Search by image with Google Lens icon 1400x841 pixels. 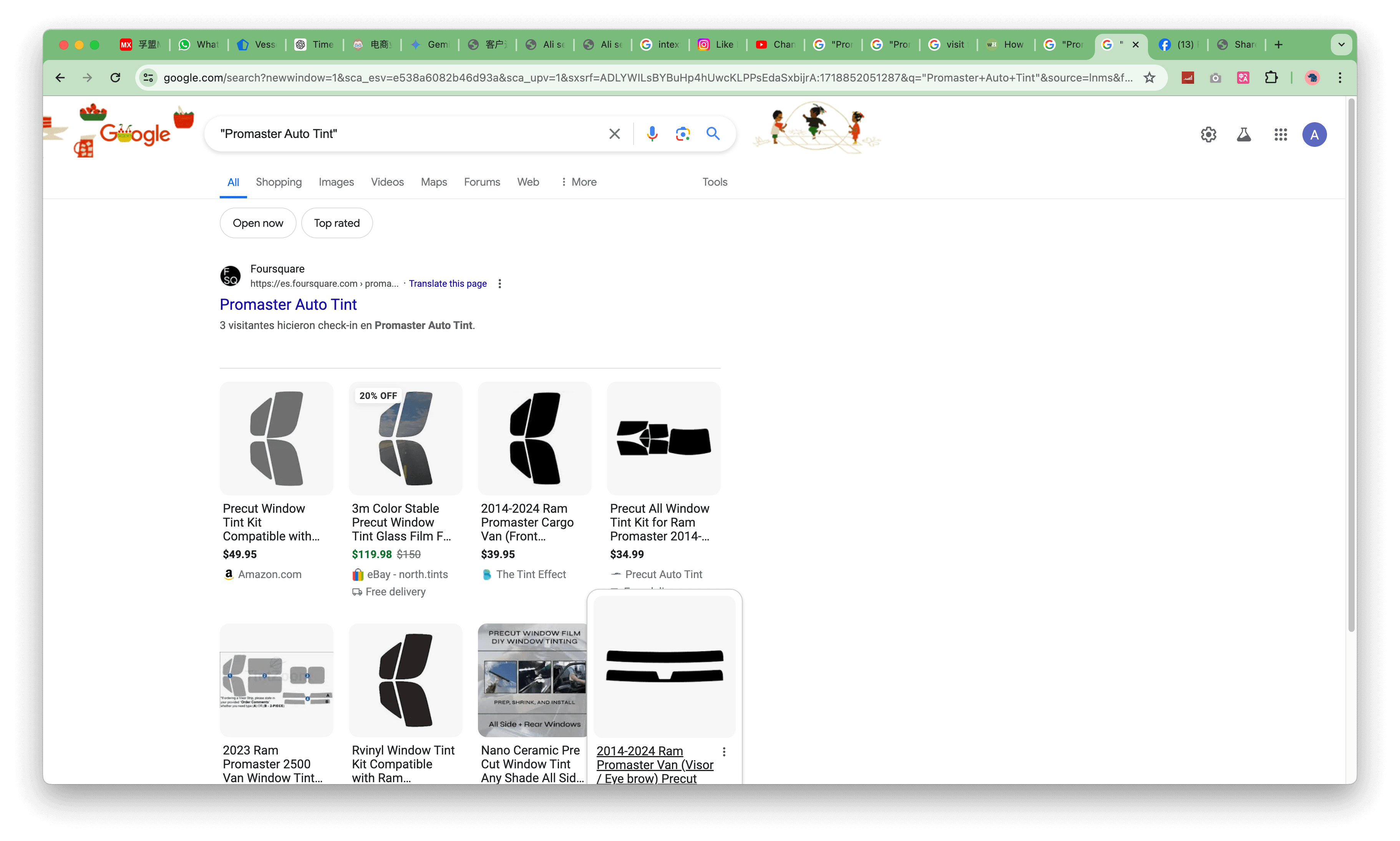[x=682, y=134]
